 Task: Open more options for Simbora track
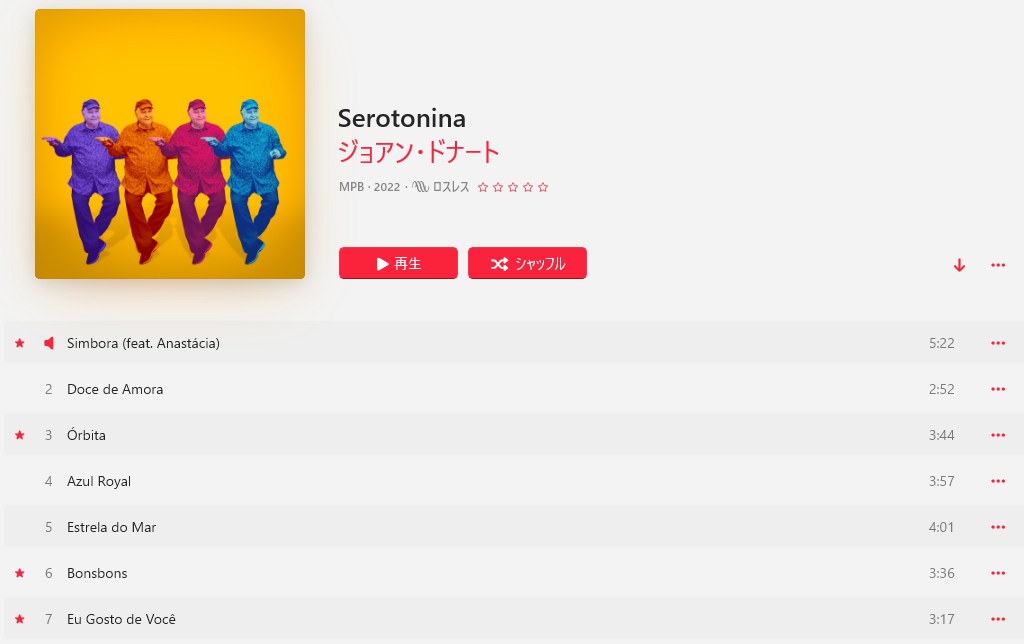tap(998, 343)
